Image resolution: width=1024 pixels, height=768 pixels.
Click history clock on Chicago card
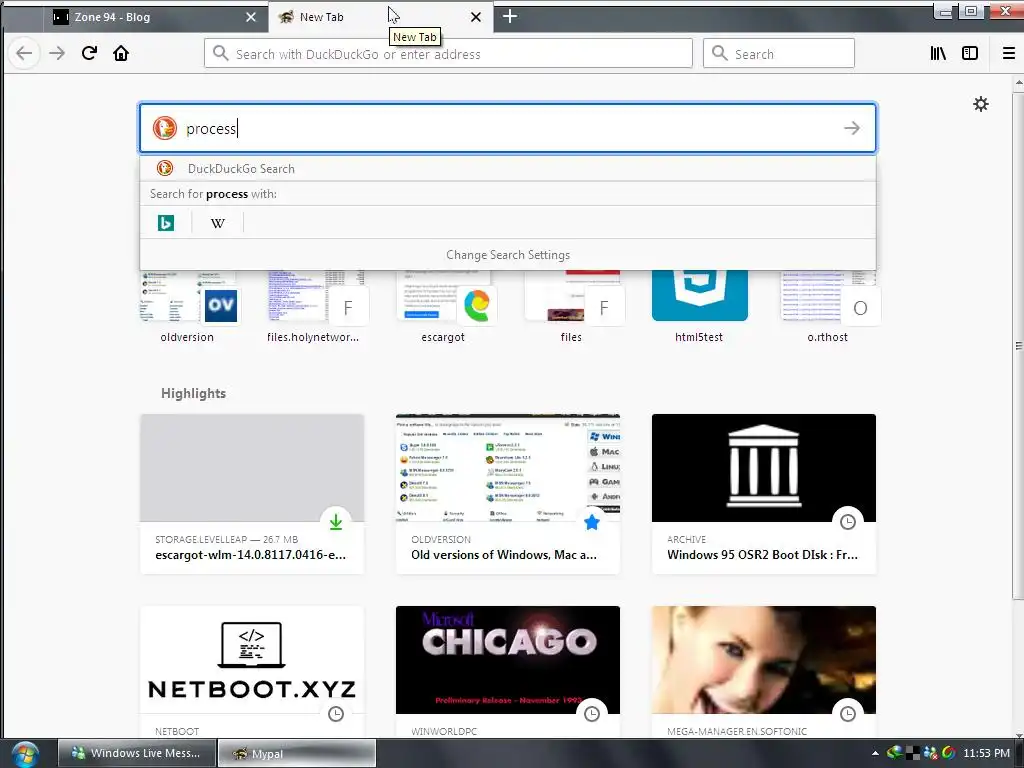point(592,714)
